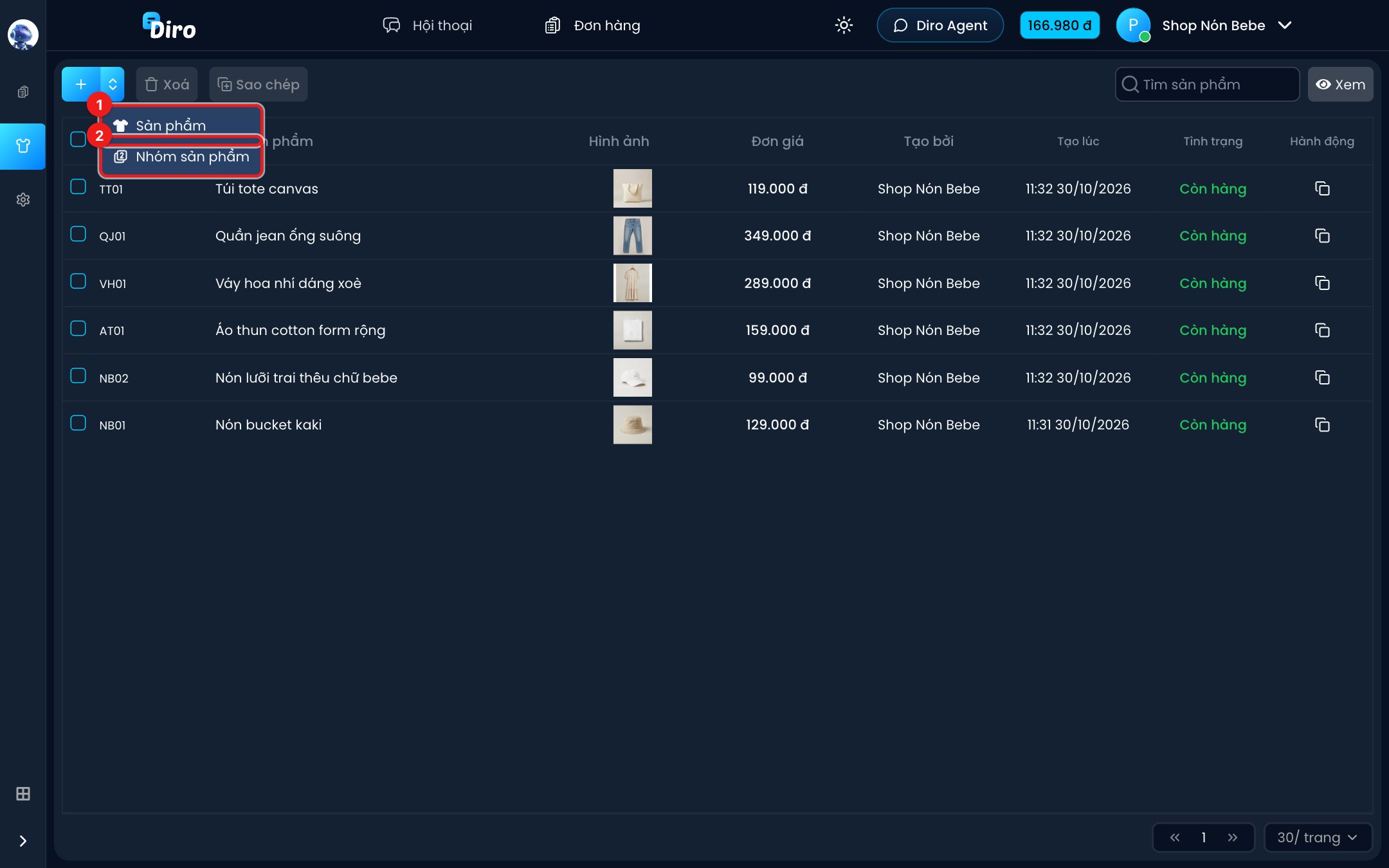Choose Sản phẩm from the add menu

tap(181, 125)
